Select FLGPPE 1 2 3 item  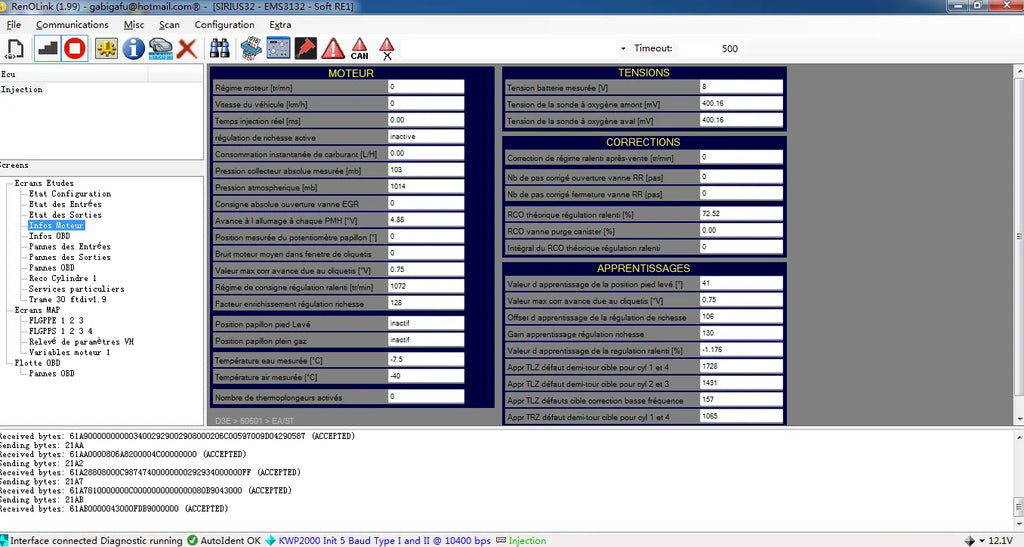[x=56, y=320]
